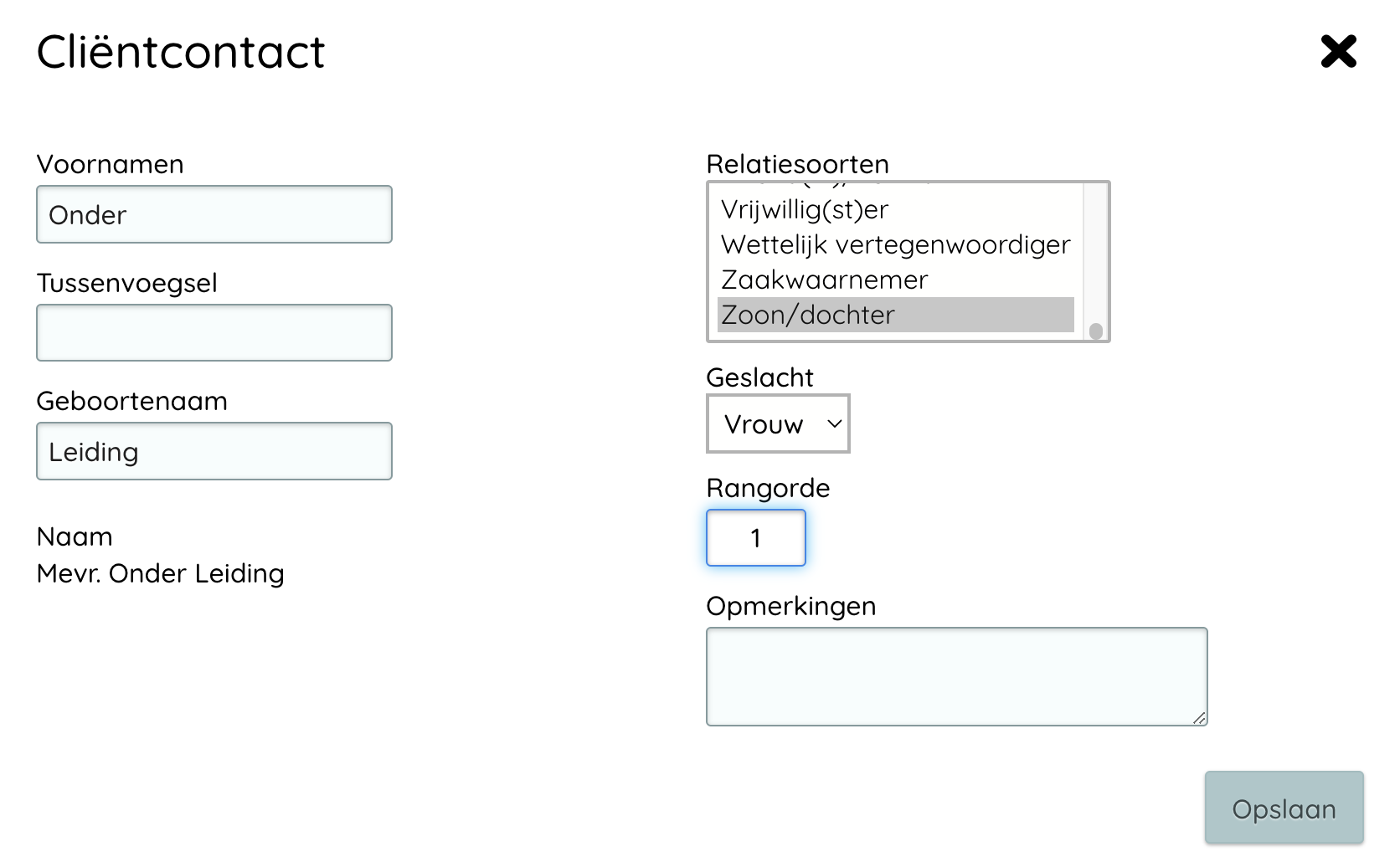
Task: Click the Geslacht label text
Action: click(x=759, y=377)
